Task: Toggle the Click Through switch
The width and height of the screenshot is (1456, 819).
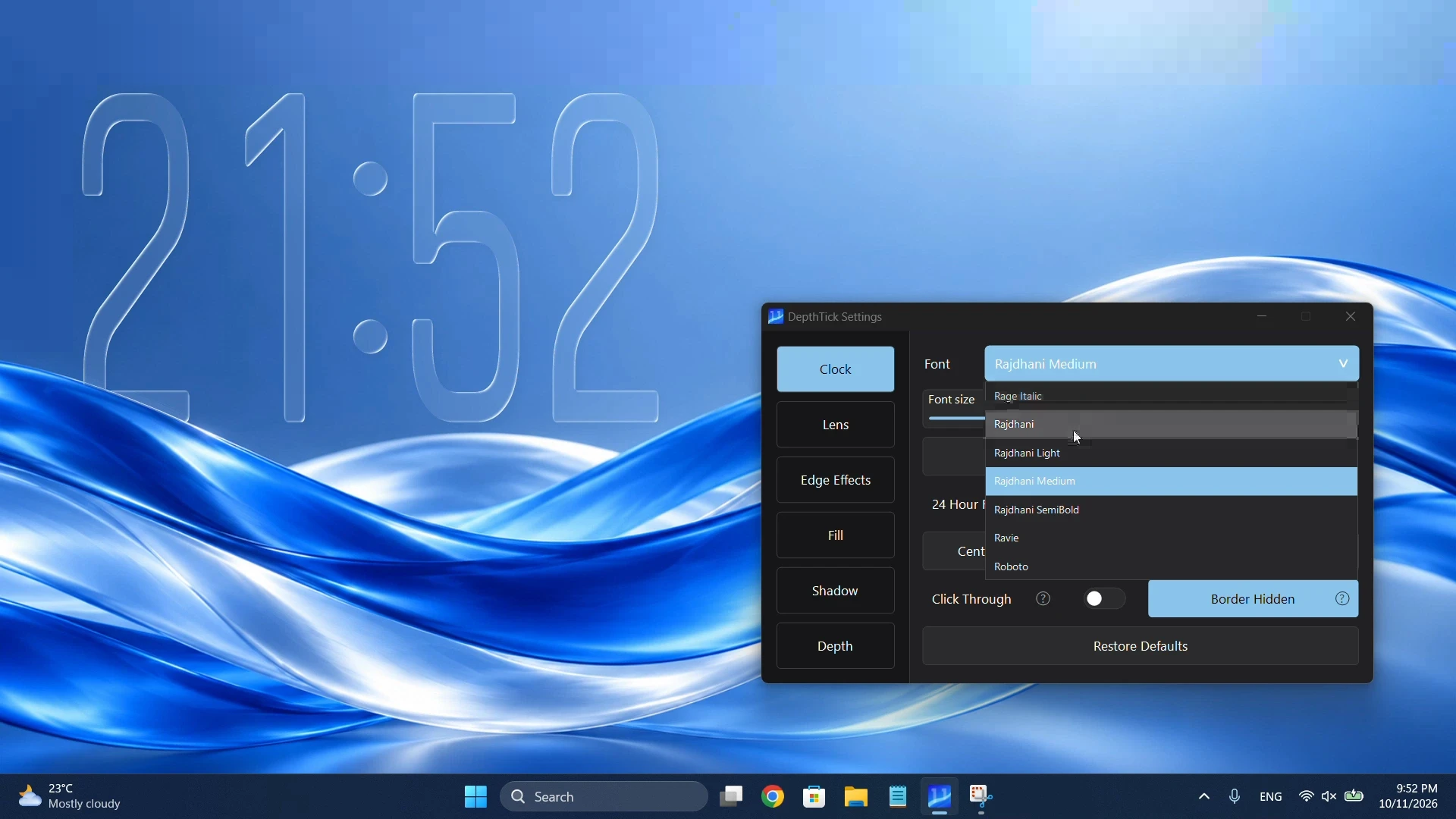Action: click(x=1105, y=600)
